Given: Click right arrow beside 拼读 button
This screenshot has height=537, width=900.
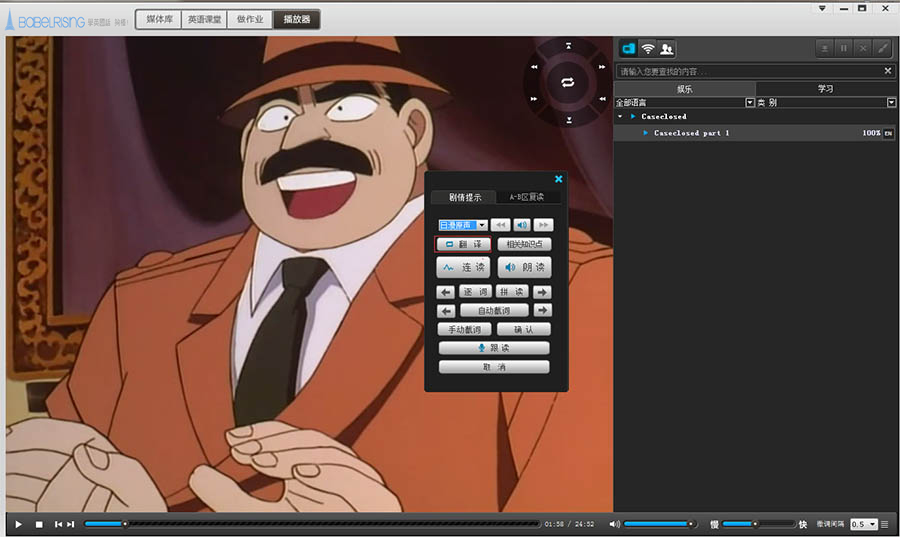Looking at the screenshot, I should click(542, 292).
